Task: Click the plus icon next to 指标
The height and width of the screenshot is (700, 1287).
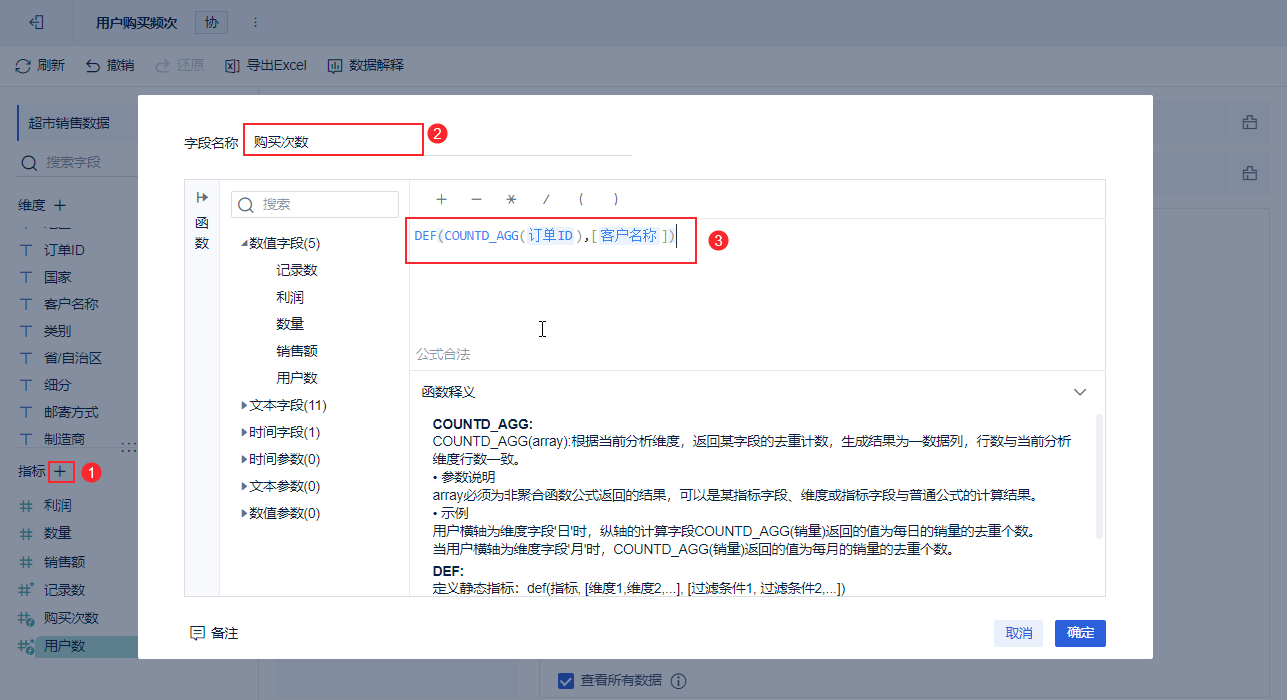Action: pos(61,471)
